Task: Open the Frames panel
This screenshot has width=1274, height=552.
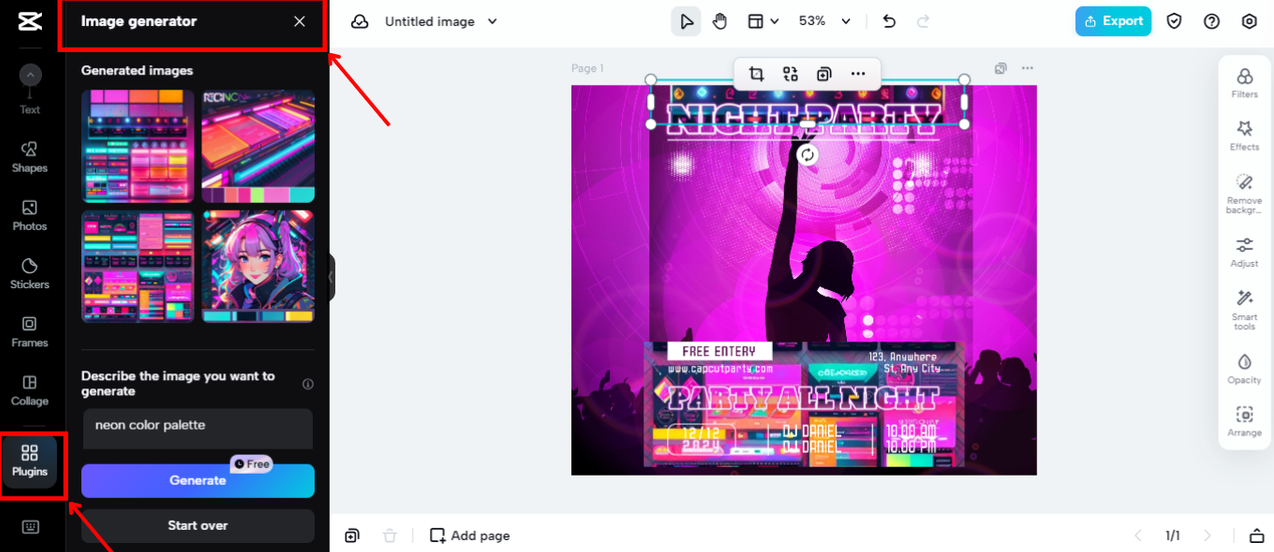Action: coord(30,331)
